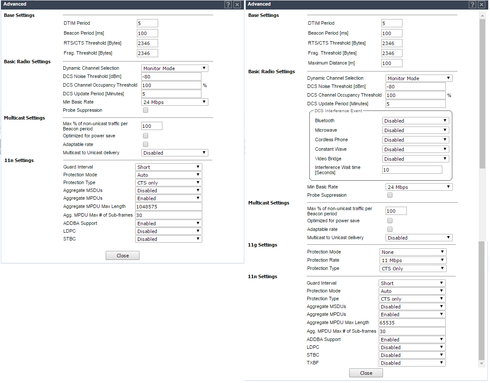Open Min Basic Rate dropdown in right dialog
This screenshot has width=490, height=383.
[419, 187]
